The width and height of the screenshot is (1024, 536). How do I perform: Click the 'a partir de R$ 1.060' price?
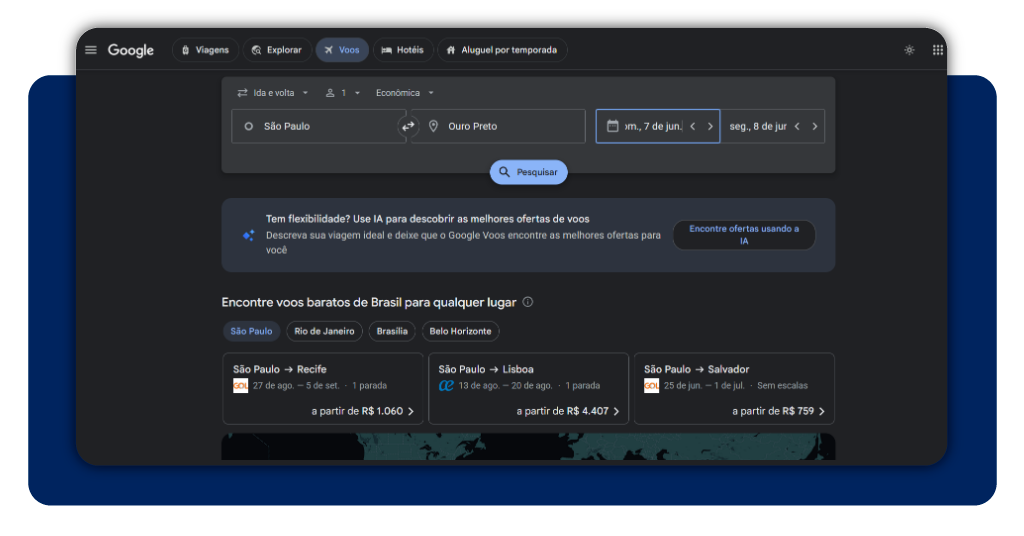(357, 411)
